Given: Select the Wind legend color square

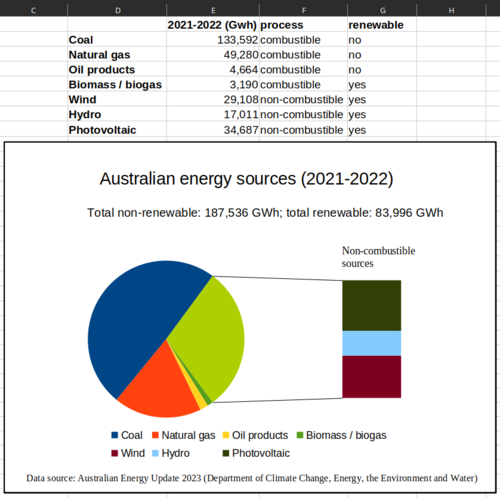Looking at the screenshot, I should pyautogui.click(x=115, y=453).
